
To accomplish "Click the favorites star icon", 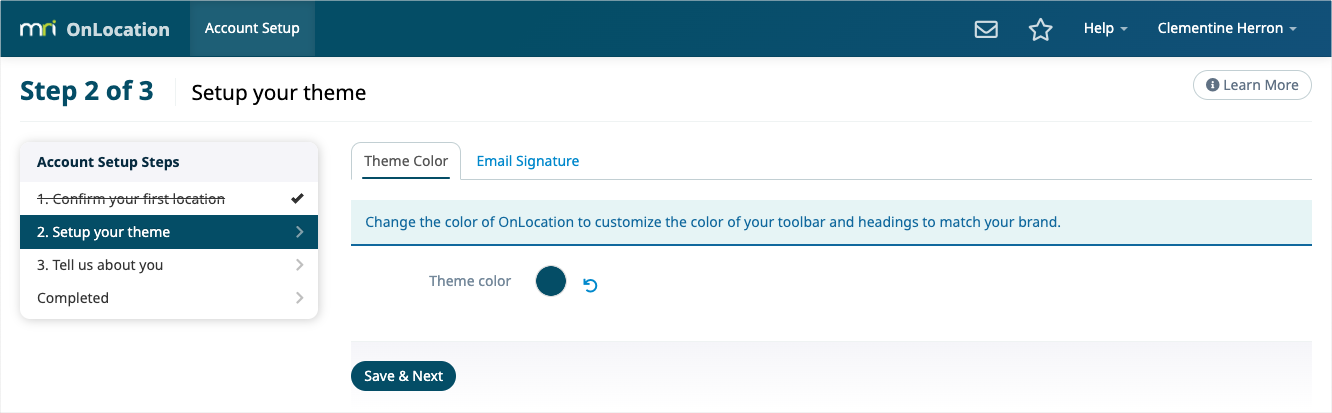I will click(1041, 29).
